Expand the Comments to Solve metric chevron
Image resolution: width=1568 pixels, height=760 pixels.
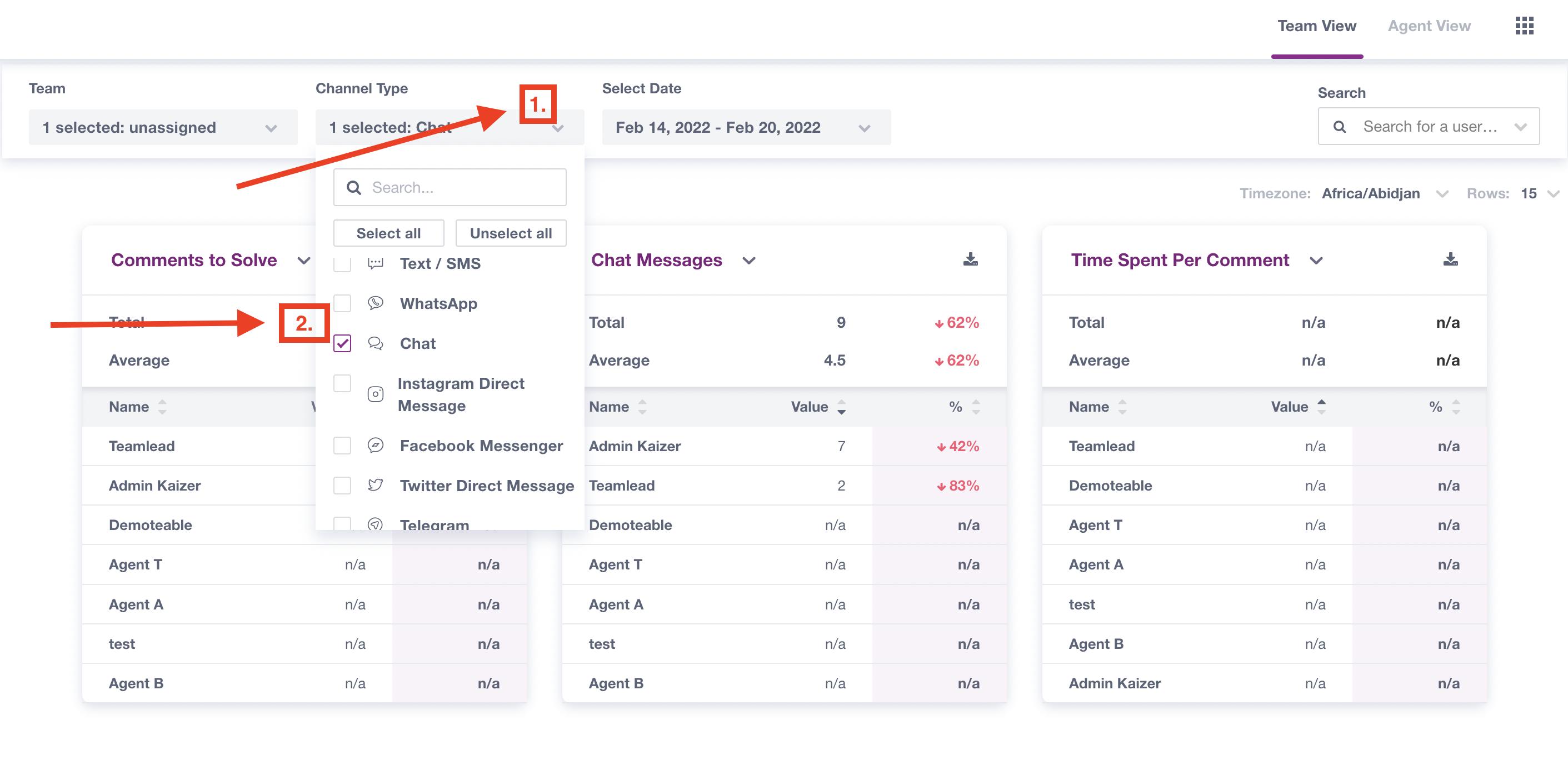tap(303, 261)
